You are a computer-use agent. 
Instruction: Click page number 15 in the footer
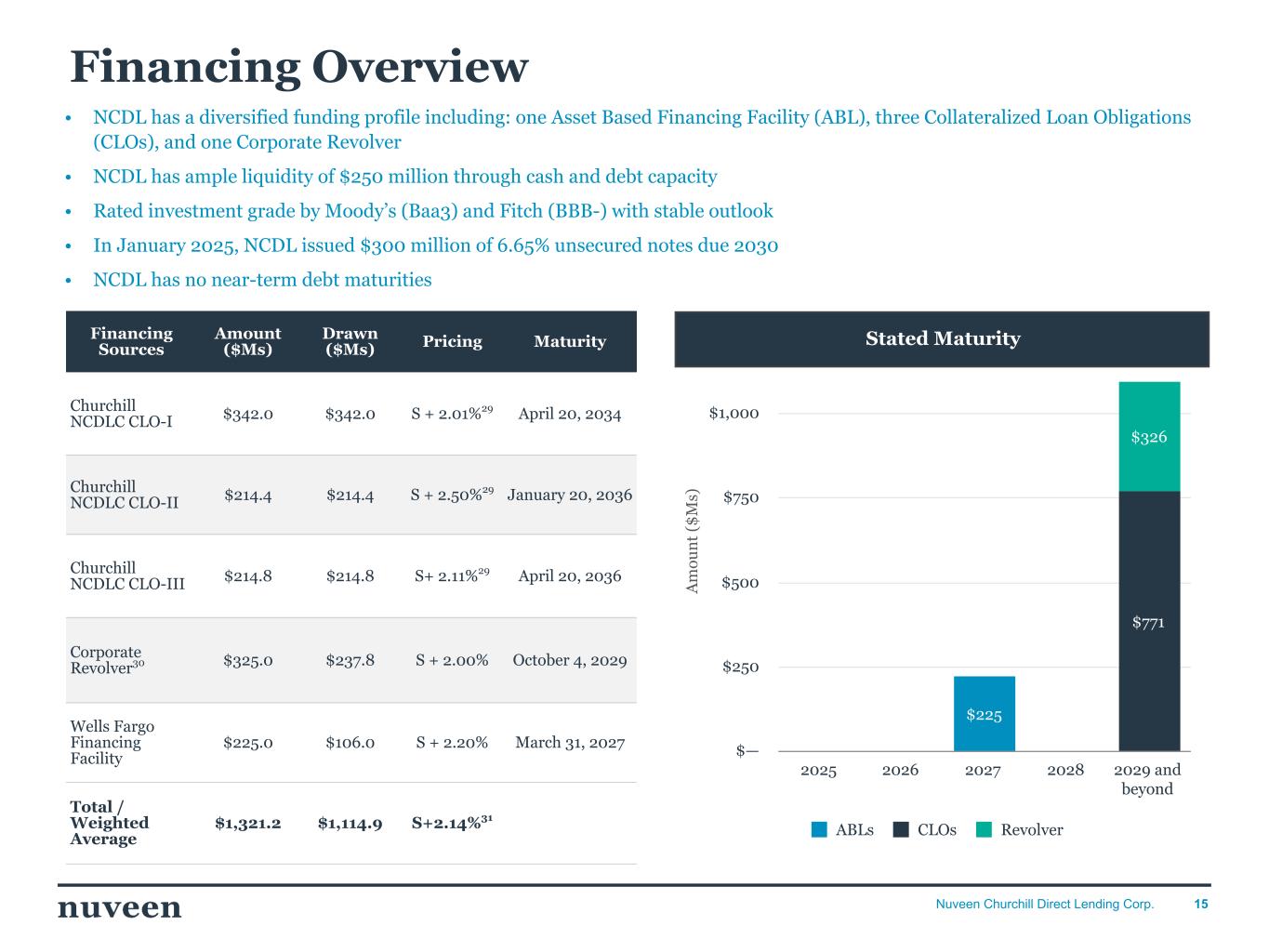pyautogui.click(x=1201, y=904)
